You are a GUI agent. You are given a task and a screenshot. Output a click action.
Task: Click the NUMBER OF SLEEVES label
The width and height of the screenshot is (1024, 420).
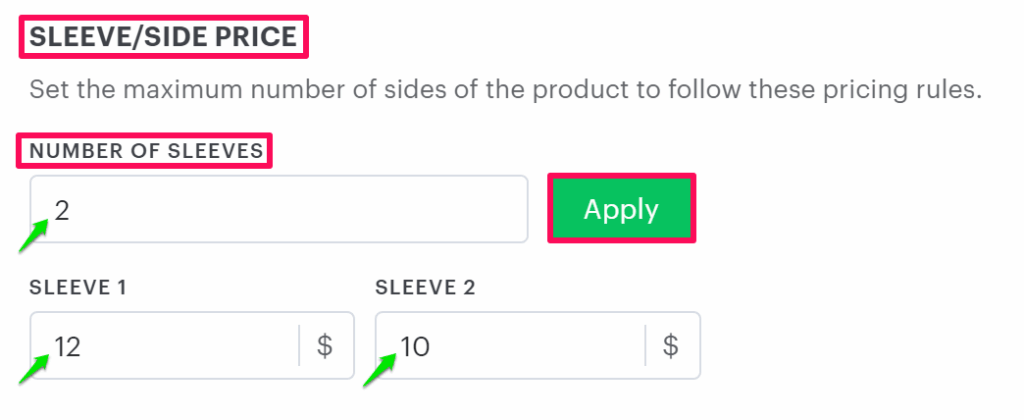click(146, 151)
